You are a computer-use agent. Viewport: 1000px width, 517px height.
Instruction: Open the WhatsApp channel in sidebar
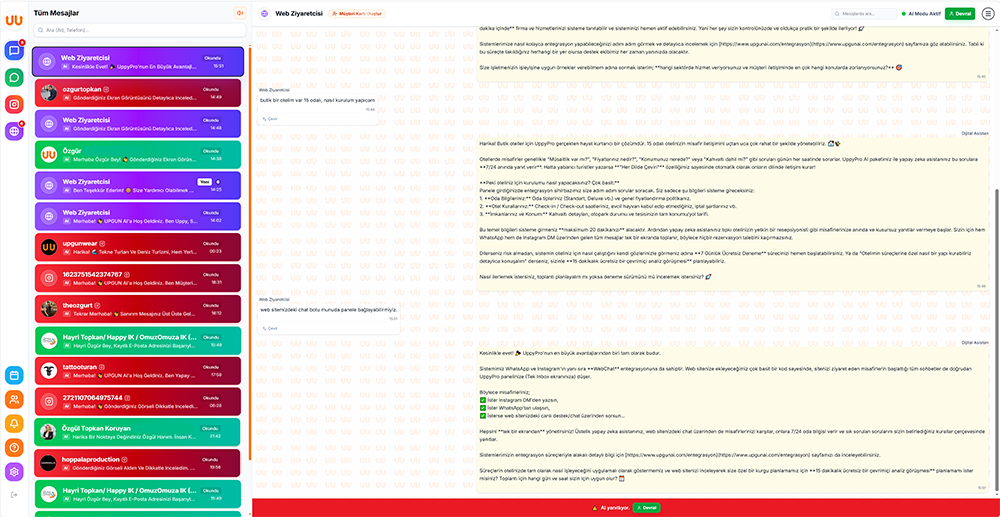click(x=14, y=77)
